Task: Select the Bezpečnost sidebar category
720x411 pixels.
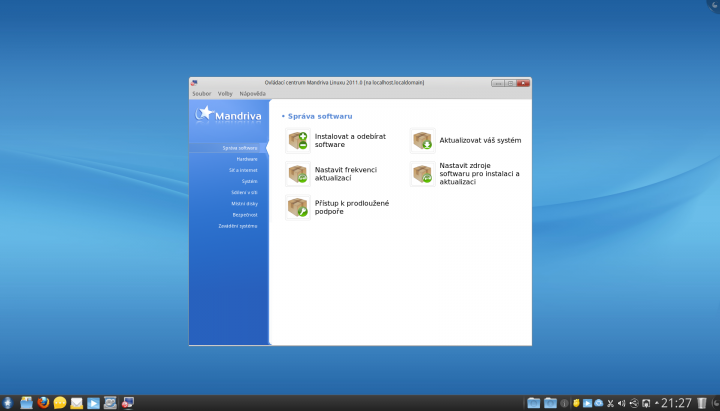Action: (245, 214)
